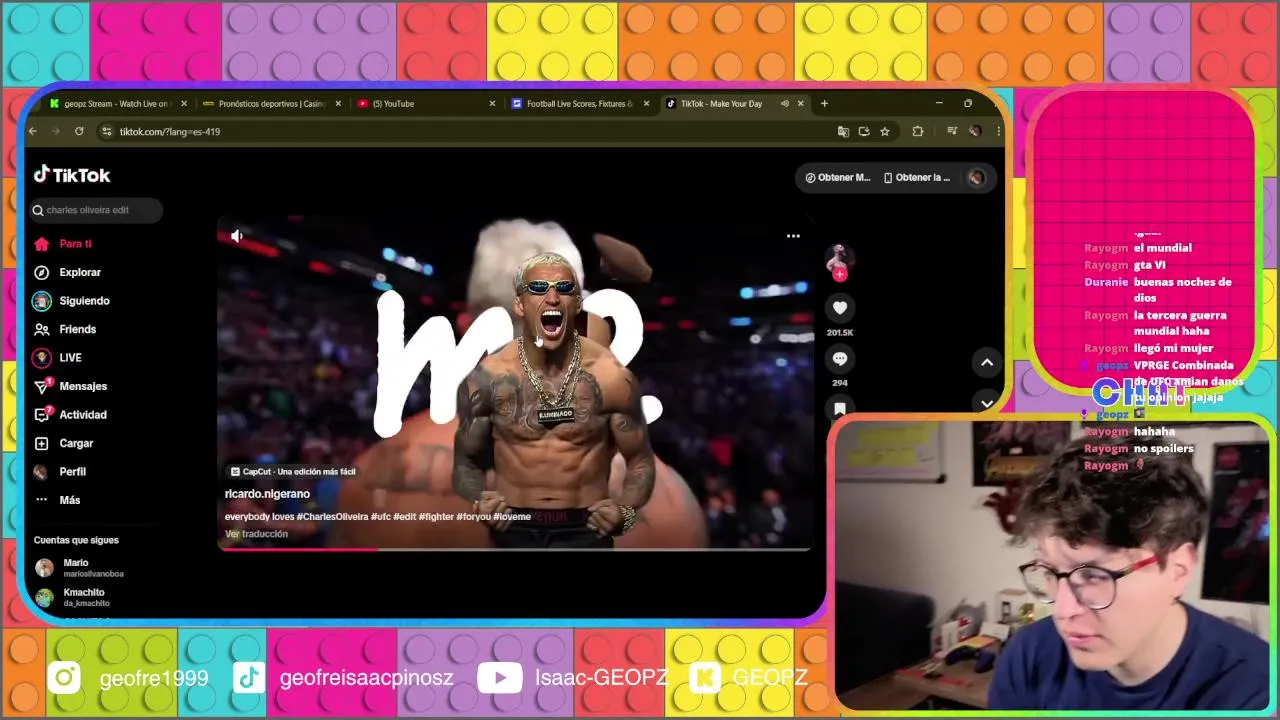Open site information icon in address bar

[x=106, y=132]
